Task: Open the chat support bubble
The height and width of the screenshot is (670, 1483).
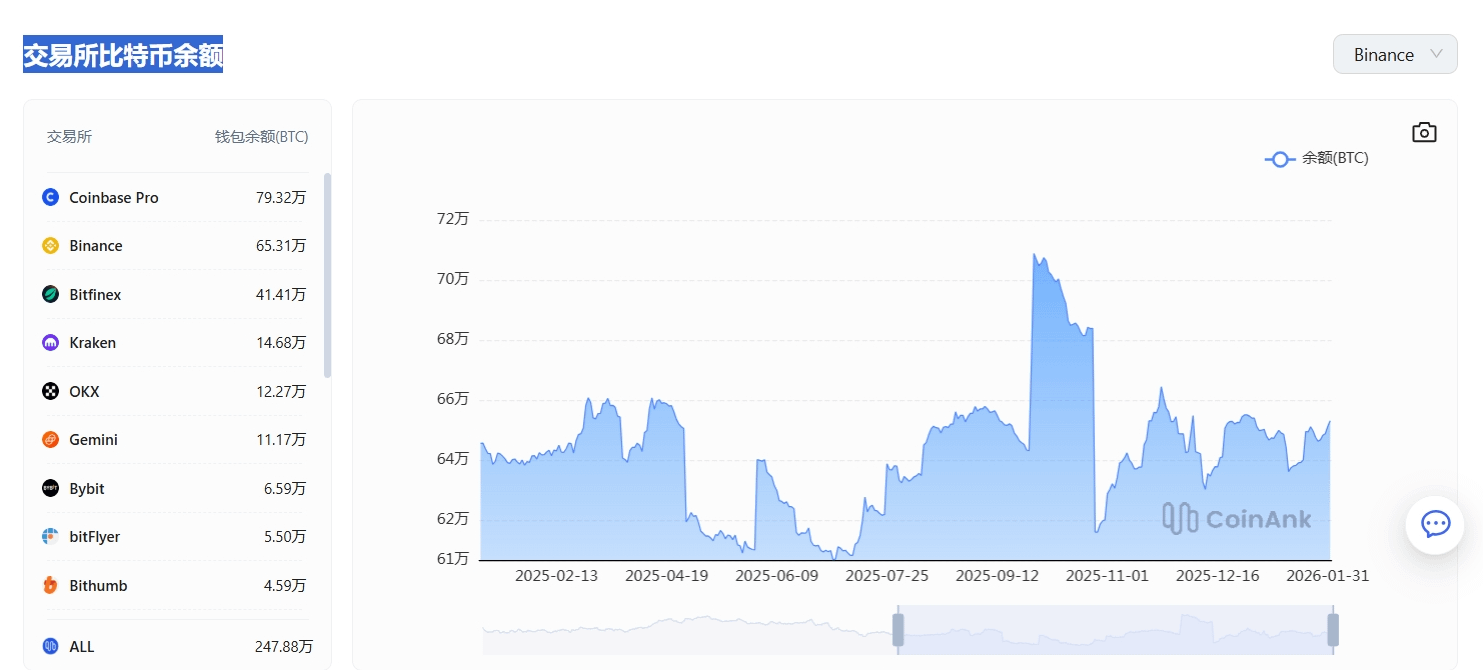Action: (x=1435, y=524)
